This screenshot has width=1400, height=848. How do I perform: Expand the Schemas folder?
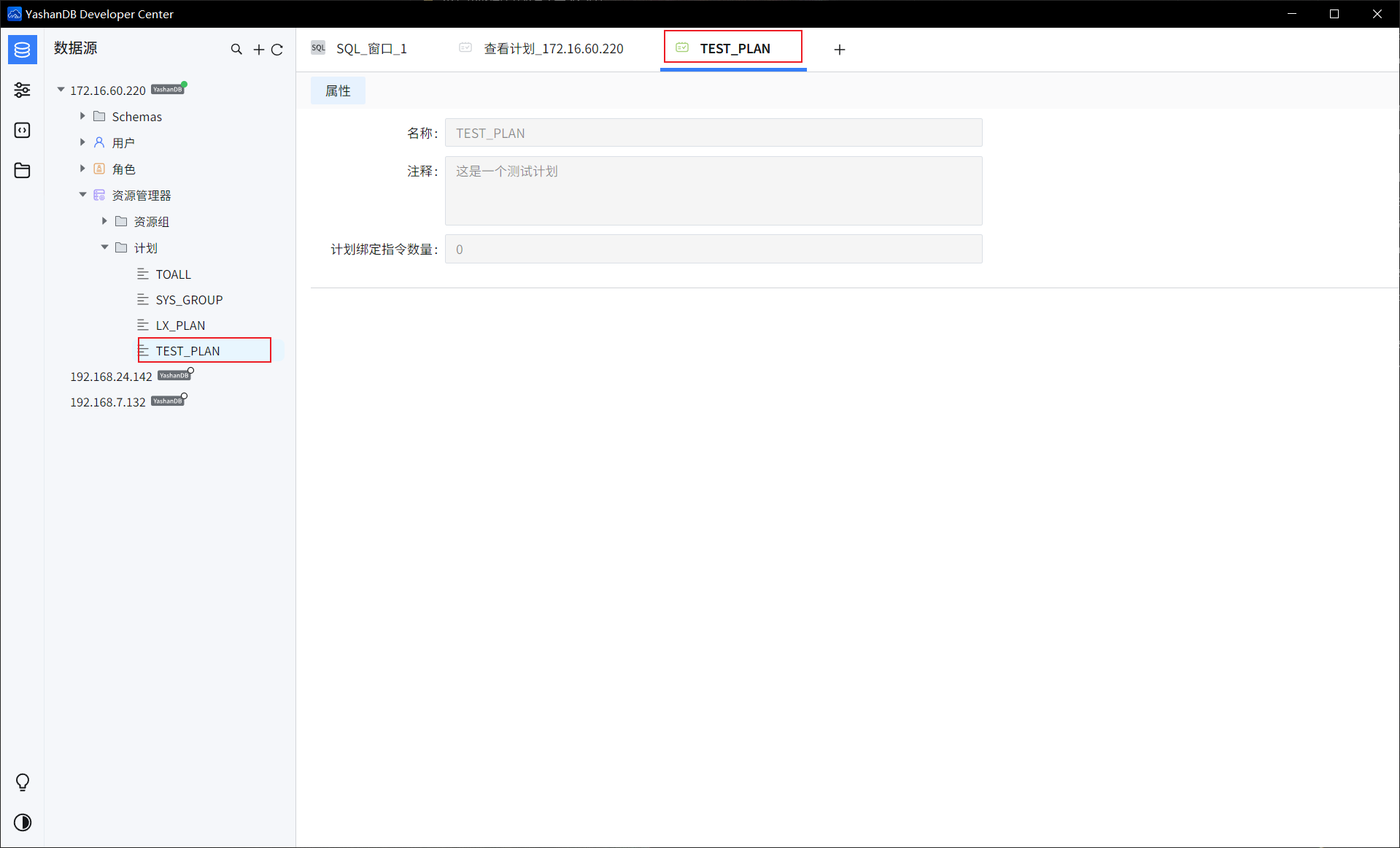coord(82,116)
